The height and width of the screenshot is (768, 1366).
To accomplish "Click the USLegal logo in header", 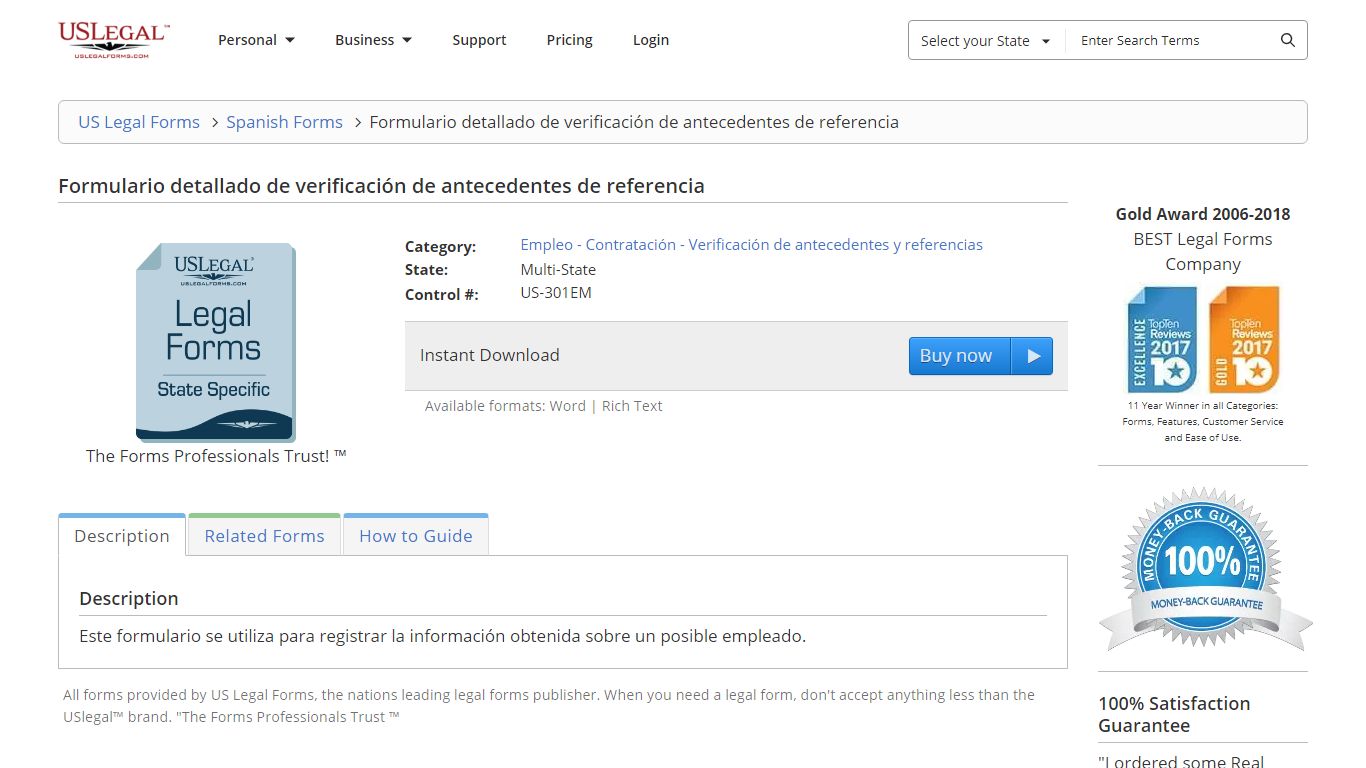I will 113,40.
